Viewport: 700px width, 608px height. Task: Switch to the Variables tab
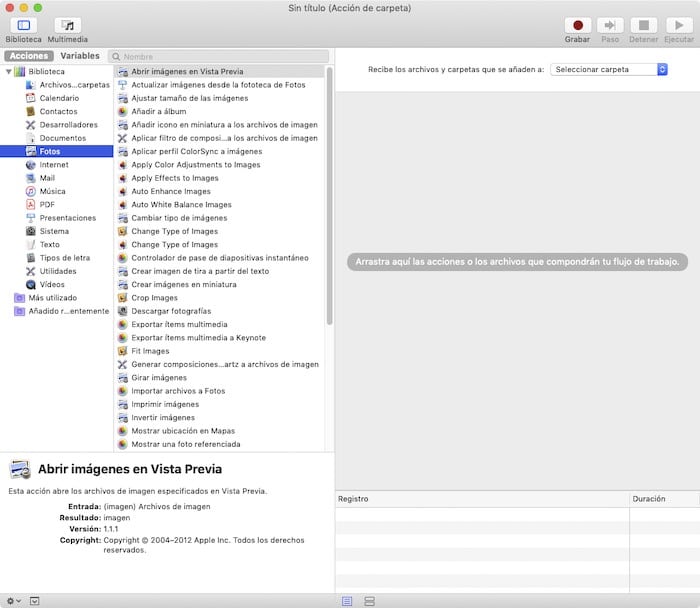80,57
